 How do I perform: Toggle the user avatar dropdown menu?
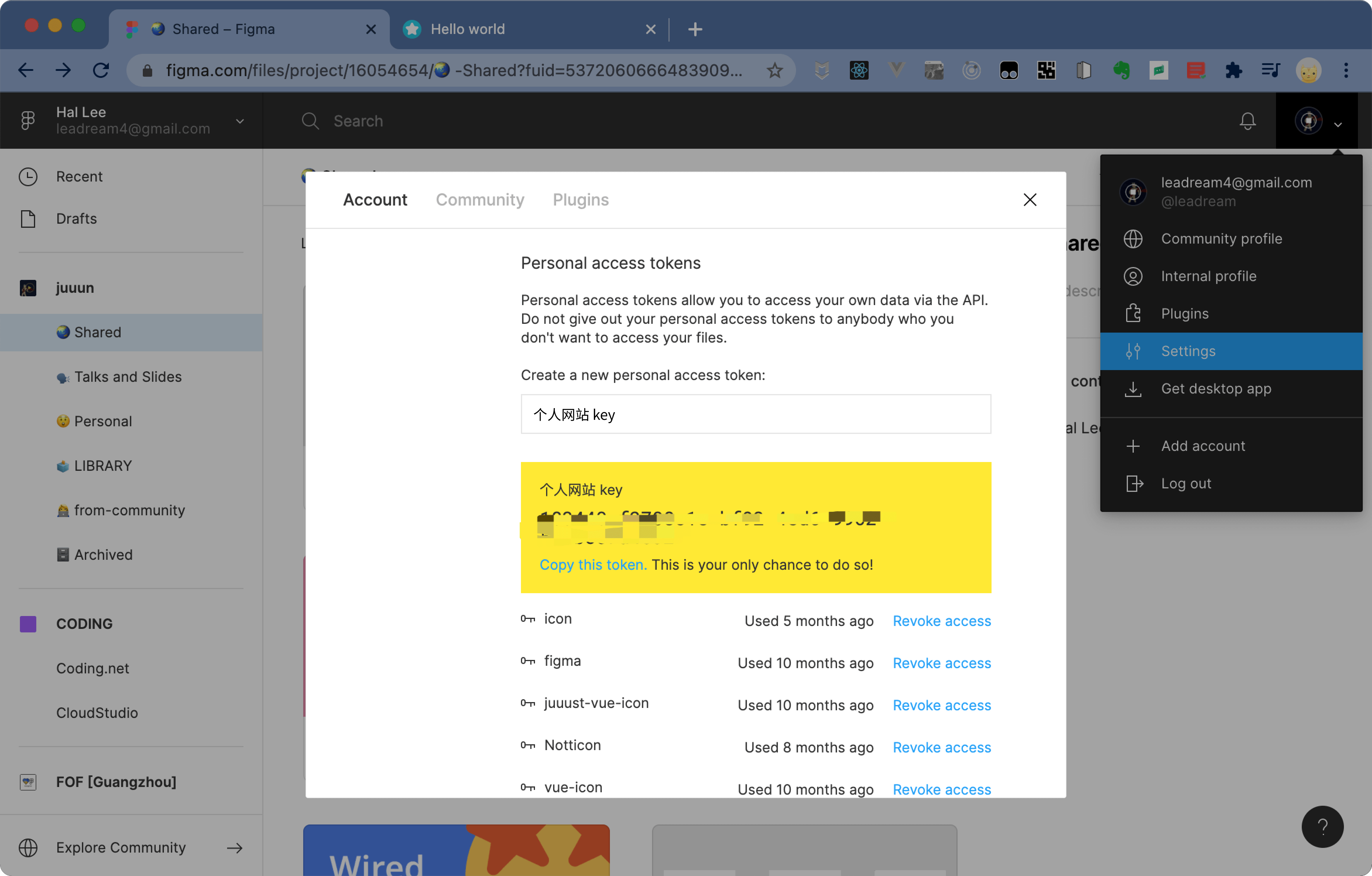(x=1317, y=121)
